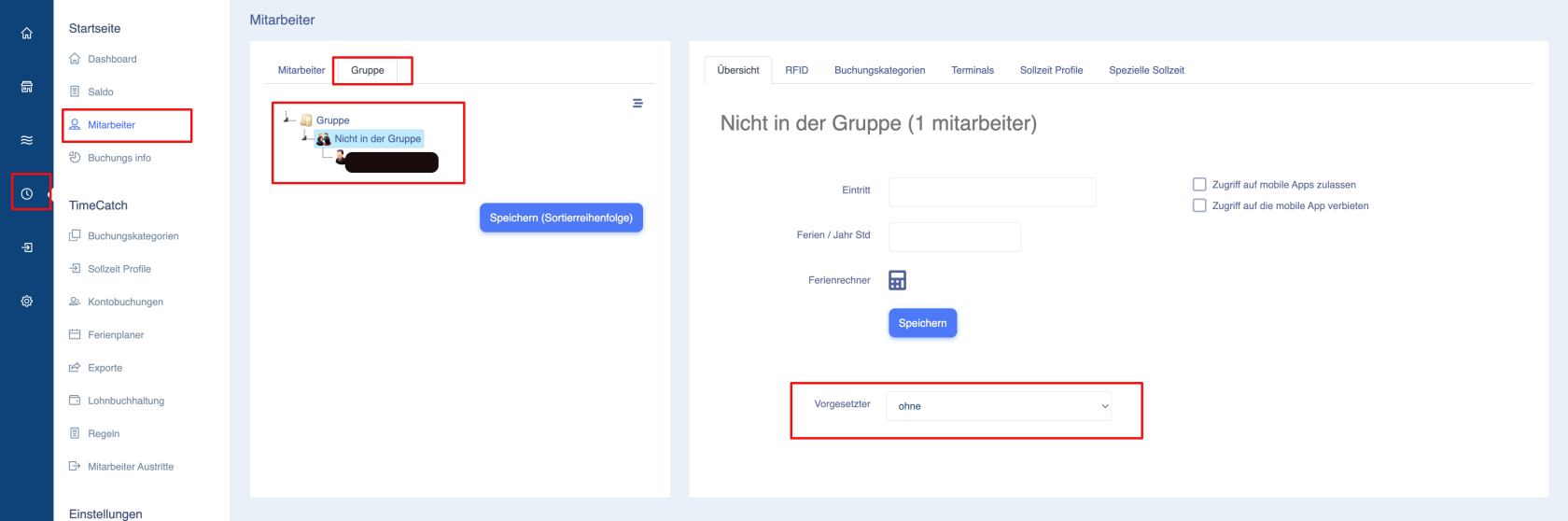Click the blue Speichern button
The width and height of the screenshot is (1568, 521).
pyautogui.click(x=922, y=323)
